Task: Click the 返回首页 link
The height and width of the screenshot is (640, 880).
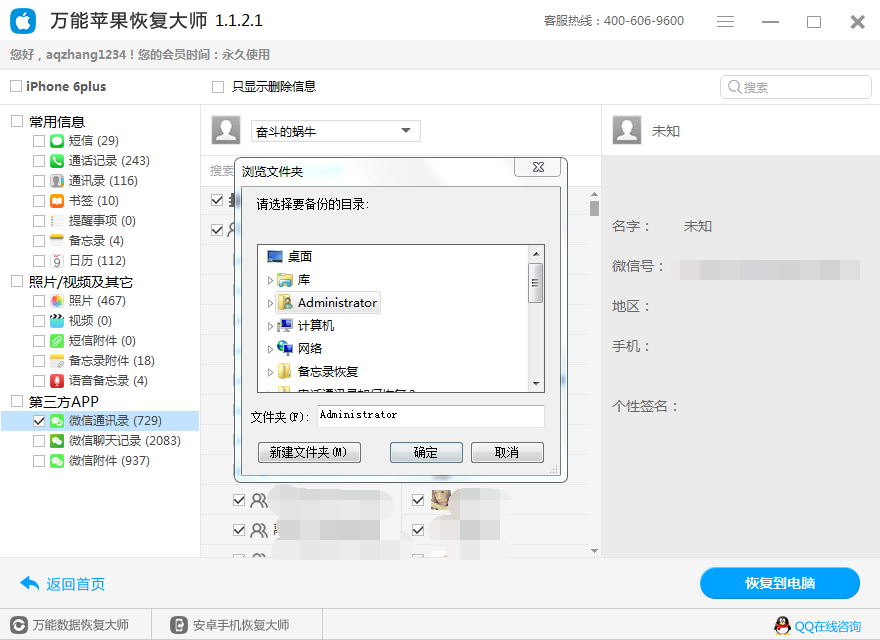Action: [75, 584]
